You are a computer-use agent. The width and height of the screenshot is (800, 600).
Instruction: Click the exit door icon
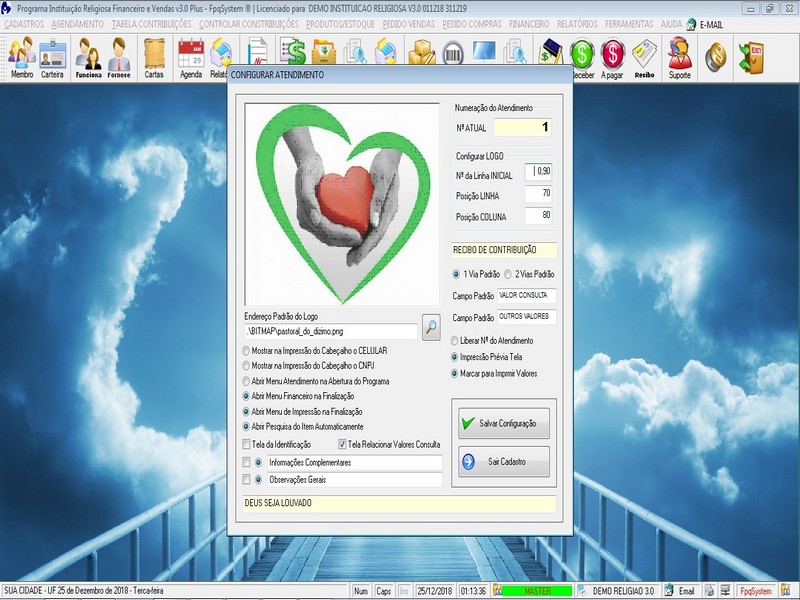pos(751,57)
